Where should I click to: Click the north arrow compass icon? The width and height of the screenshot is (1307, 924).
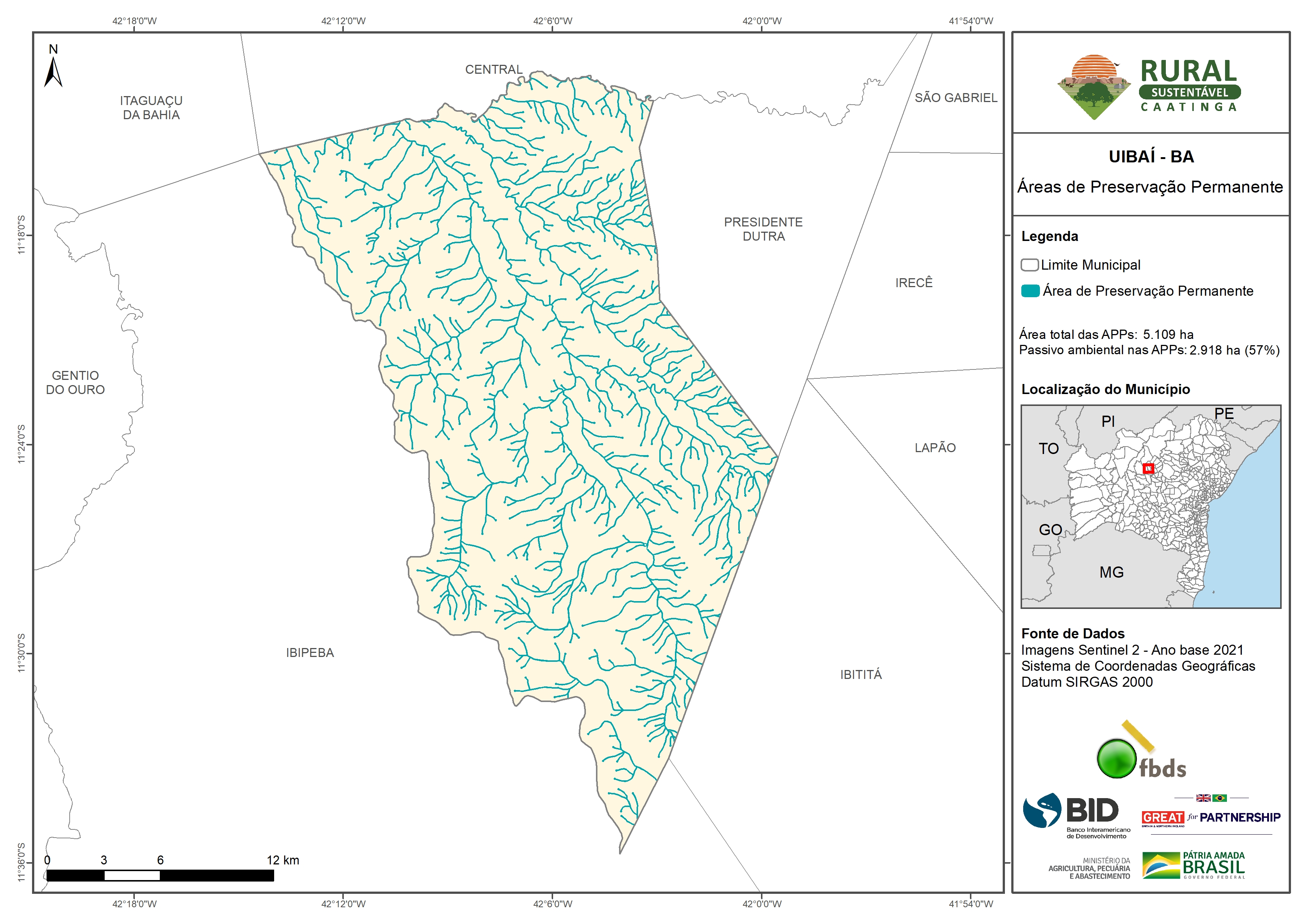(x=53, y=71)
